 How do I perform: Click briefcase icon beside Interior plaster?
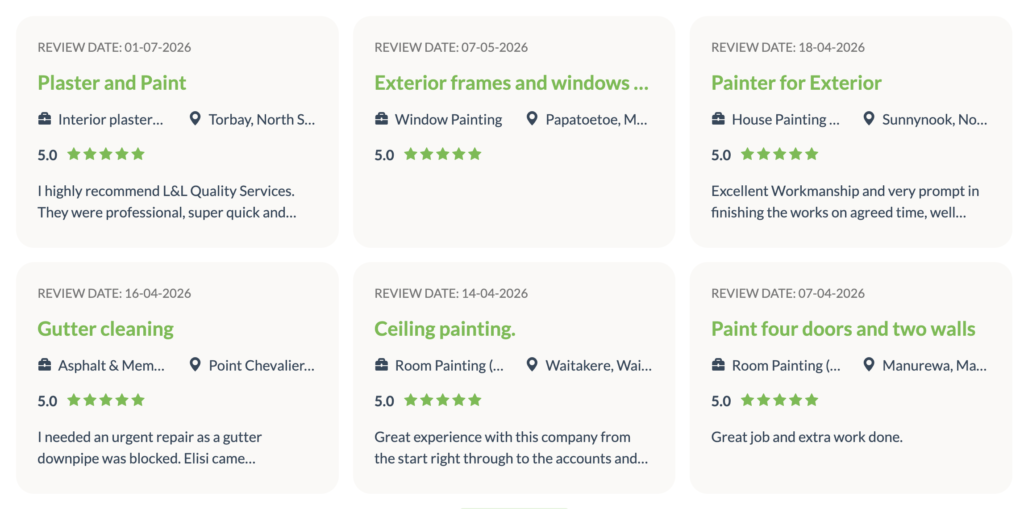point(44,119)
